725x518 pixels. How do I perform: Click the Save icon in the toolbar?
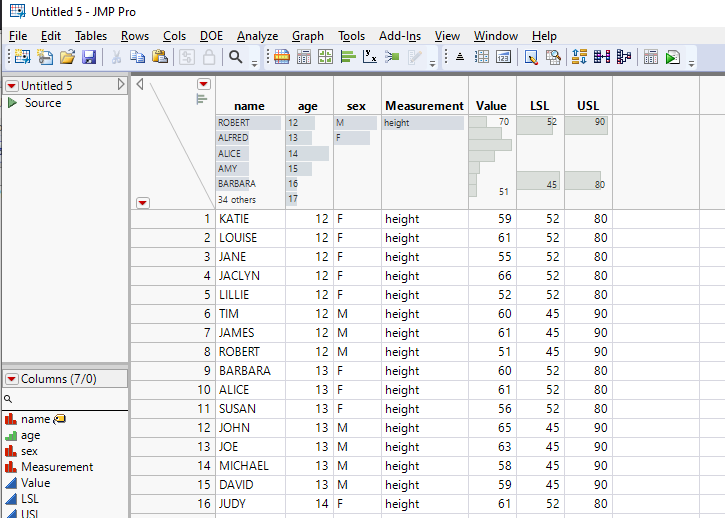[x=89, y=58]
